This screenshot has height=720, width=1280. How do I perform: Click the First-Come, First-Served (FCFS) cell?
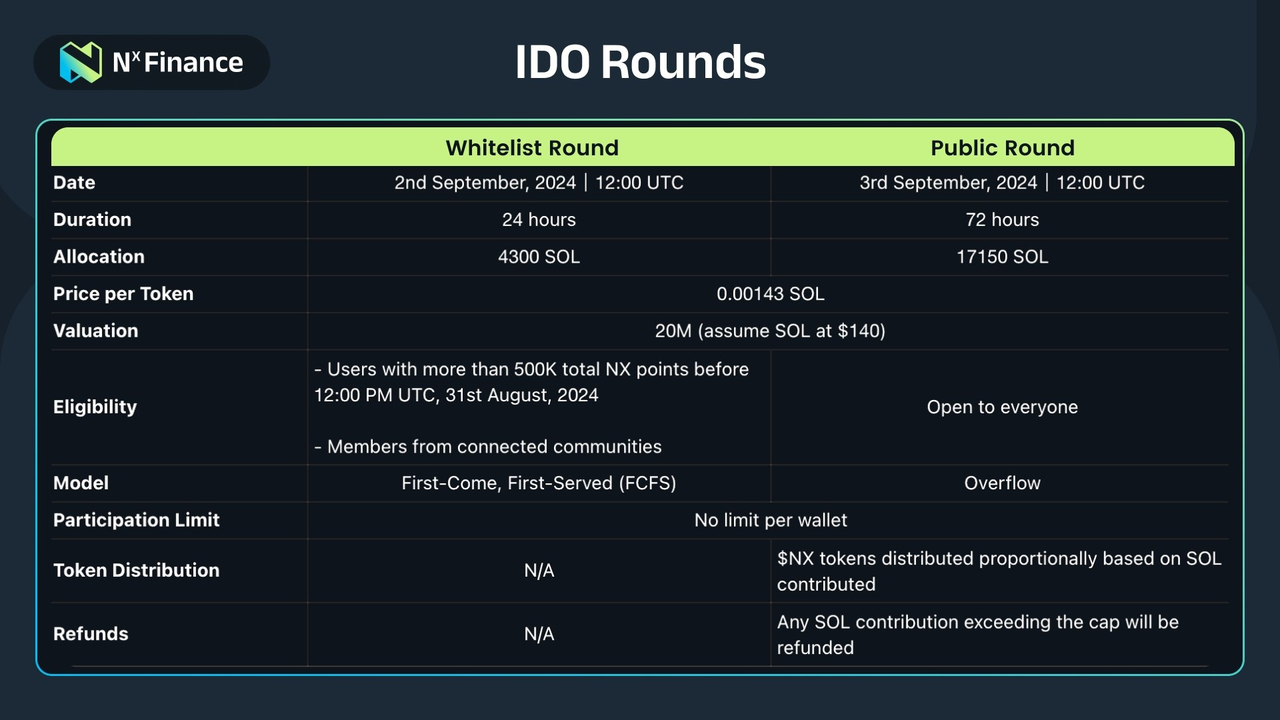(x=539, y=483)
